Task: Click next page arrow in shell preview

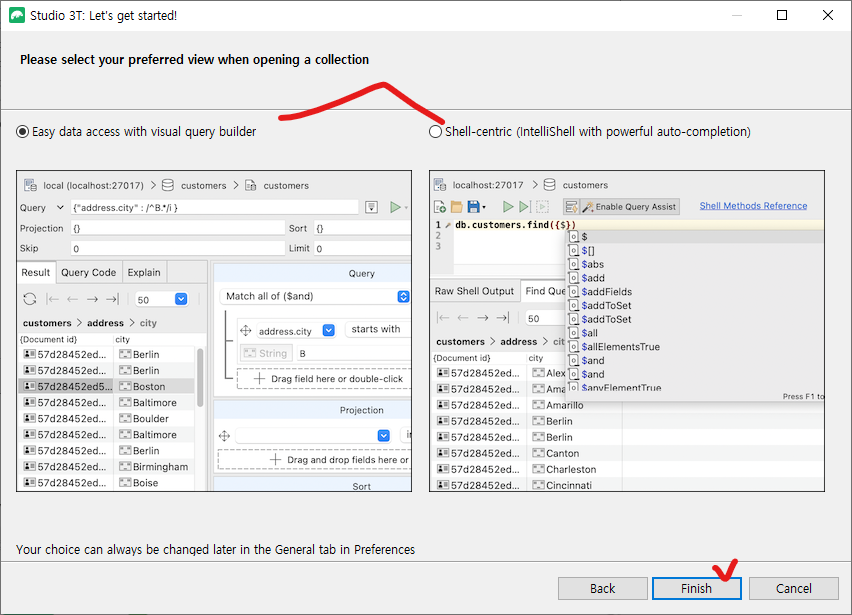Action: 483,318
